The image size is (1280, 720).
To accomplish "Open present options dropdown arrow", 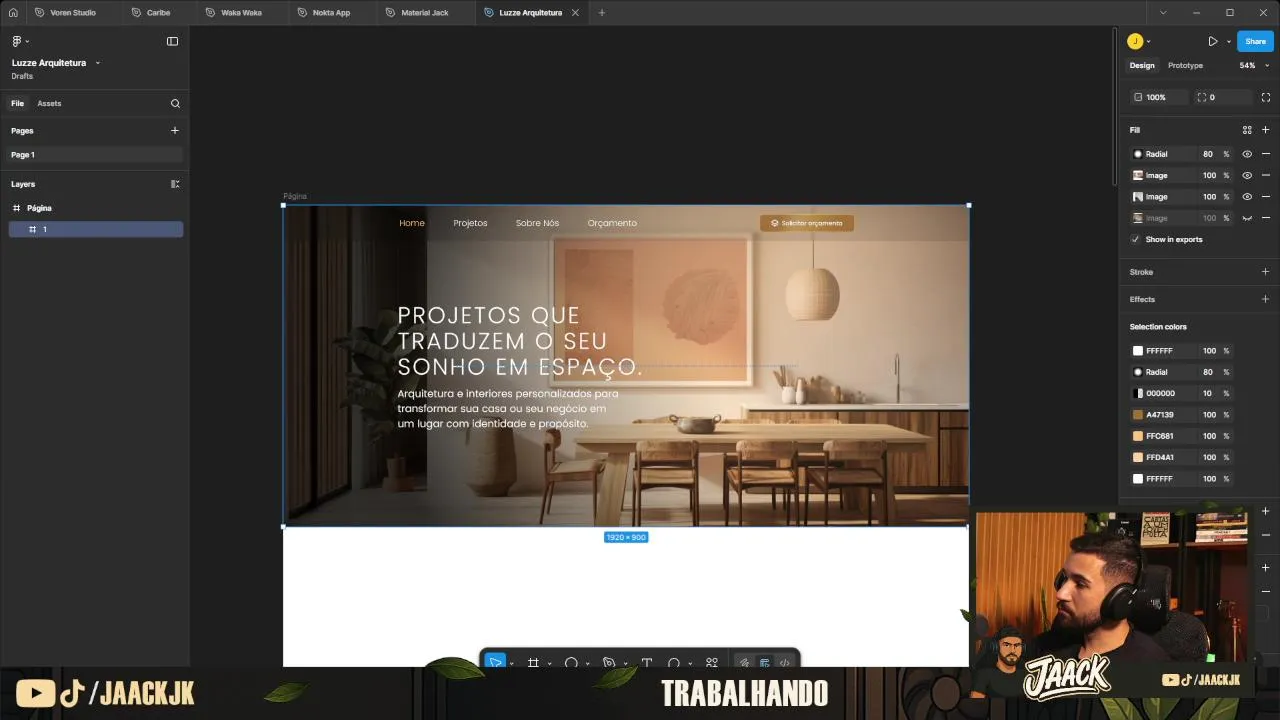I will point(1228,41).
